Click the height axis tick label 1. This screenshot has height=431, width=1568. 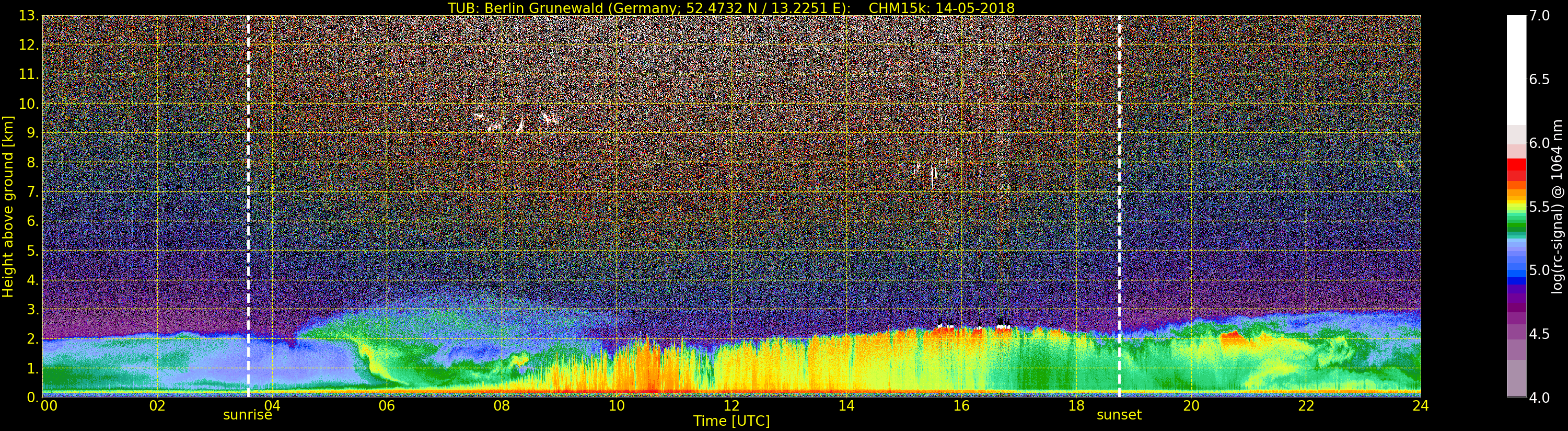(x=32, y=368)
